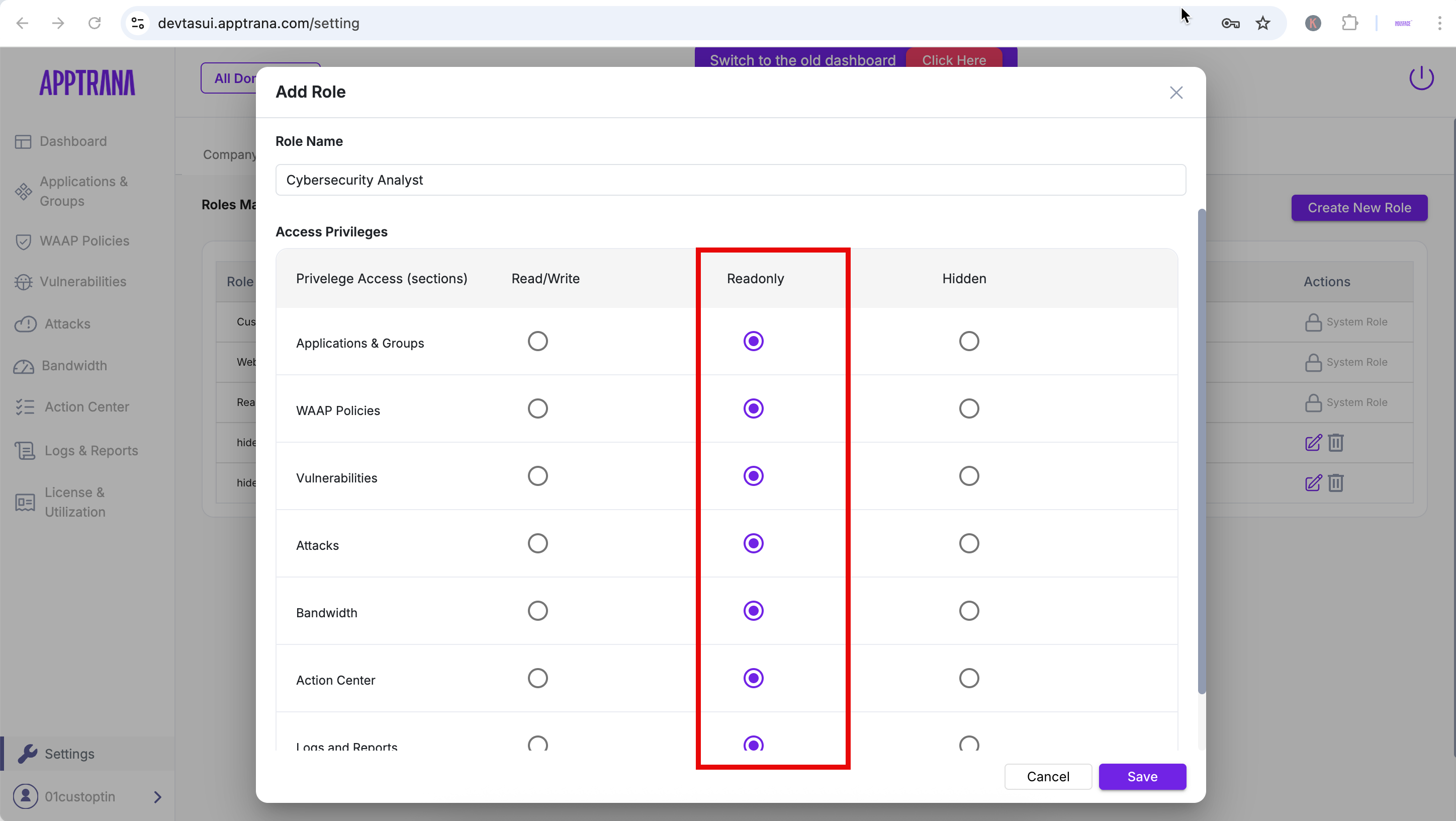Click the browser address bar URL
Screen dimensions: 1456x821
(258, 23)
